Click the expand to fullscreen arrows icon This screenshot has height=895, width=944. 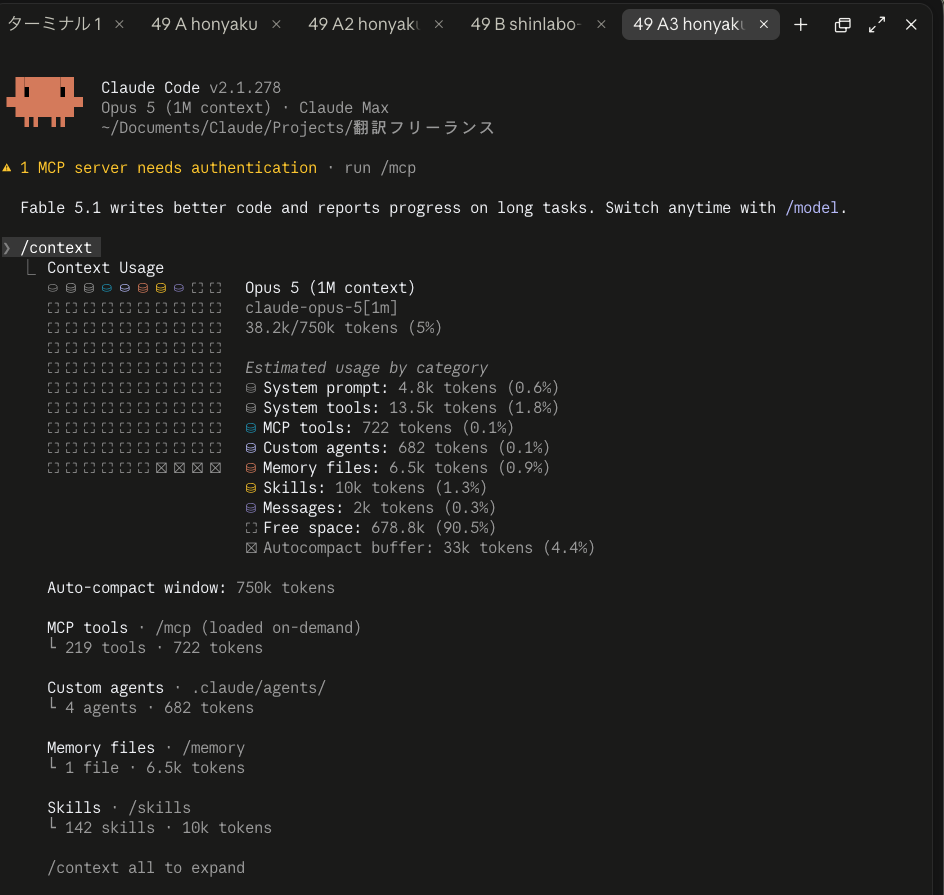pos(877,25)
